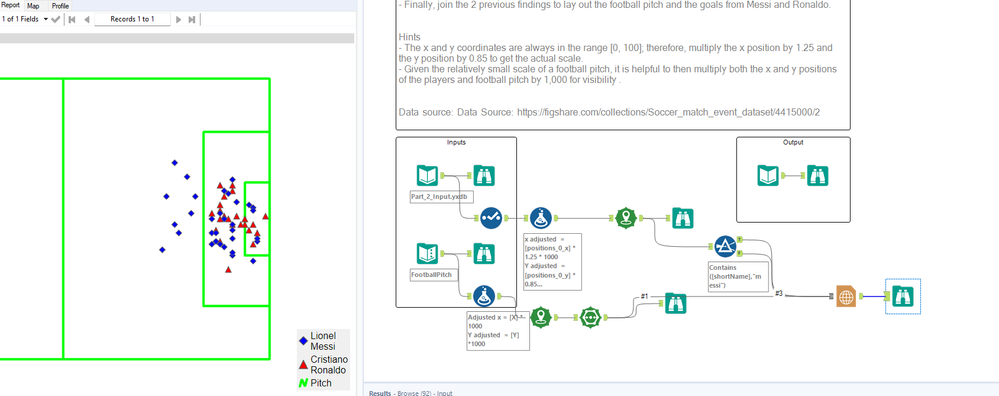Screen dimensions: 999x396
Task: Click the Output container title
Action: (x=793, y=143)
